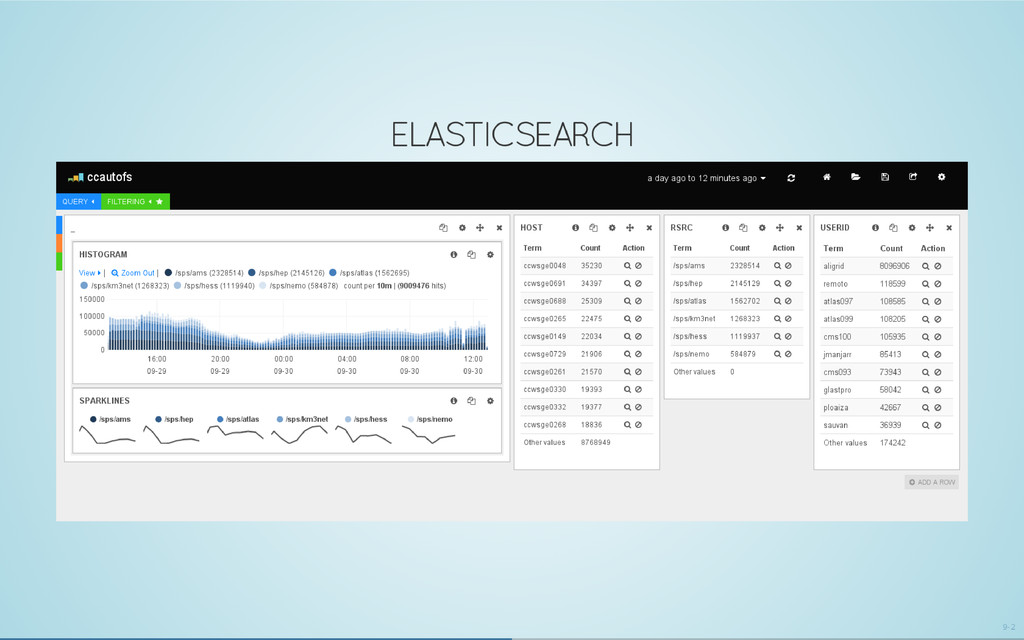Exclude /sps/hep in RSRC table
The image size is (1024, 640).
click(788, 283)
